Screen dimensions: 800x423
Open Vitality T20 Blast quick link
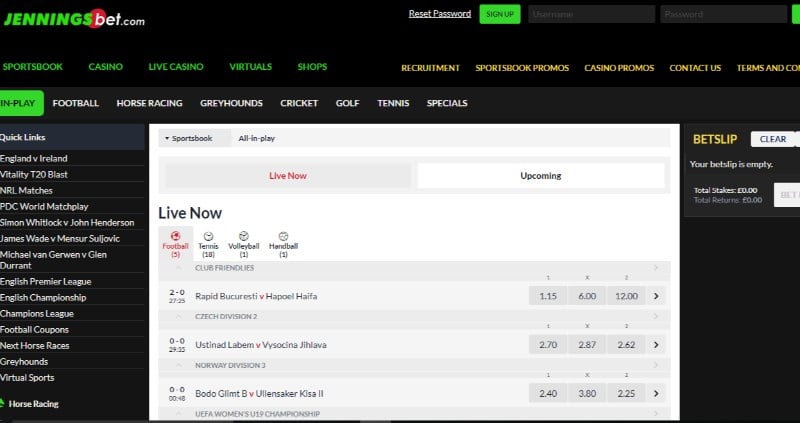pos(34,175)
